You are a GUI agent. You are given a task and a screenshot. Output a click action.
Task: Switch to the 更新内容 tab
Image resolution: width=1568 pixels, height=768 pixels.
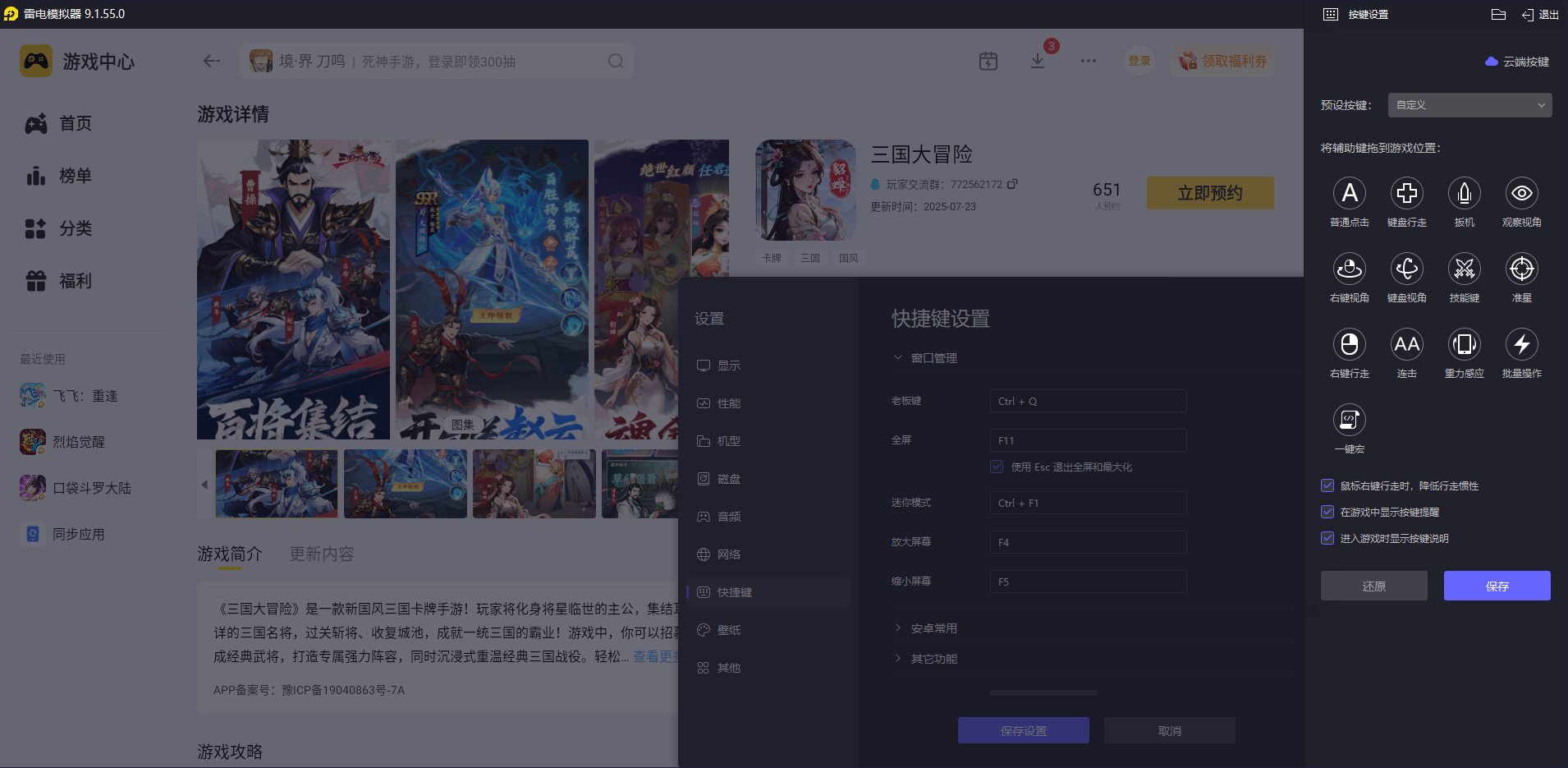tap(321, 554)
